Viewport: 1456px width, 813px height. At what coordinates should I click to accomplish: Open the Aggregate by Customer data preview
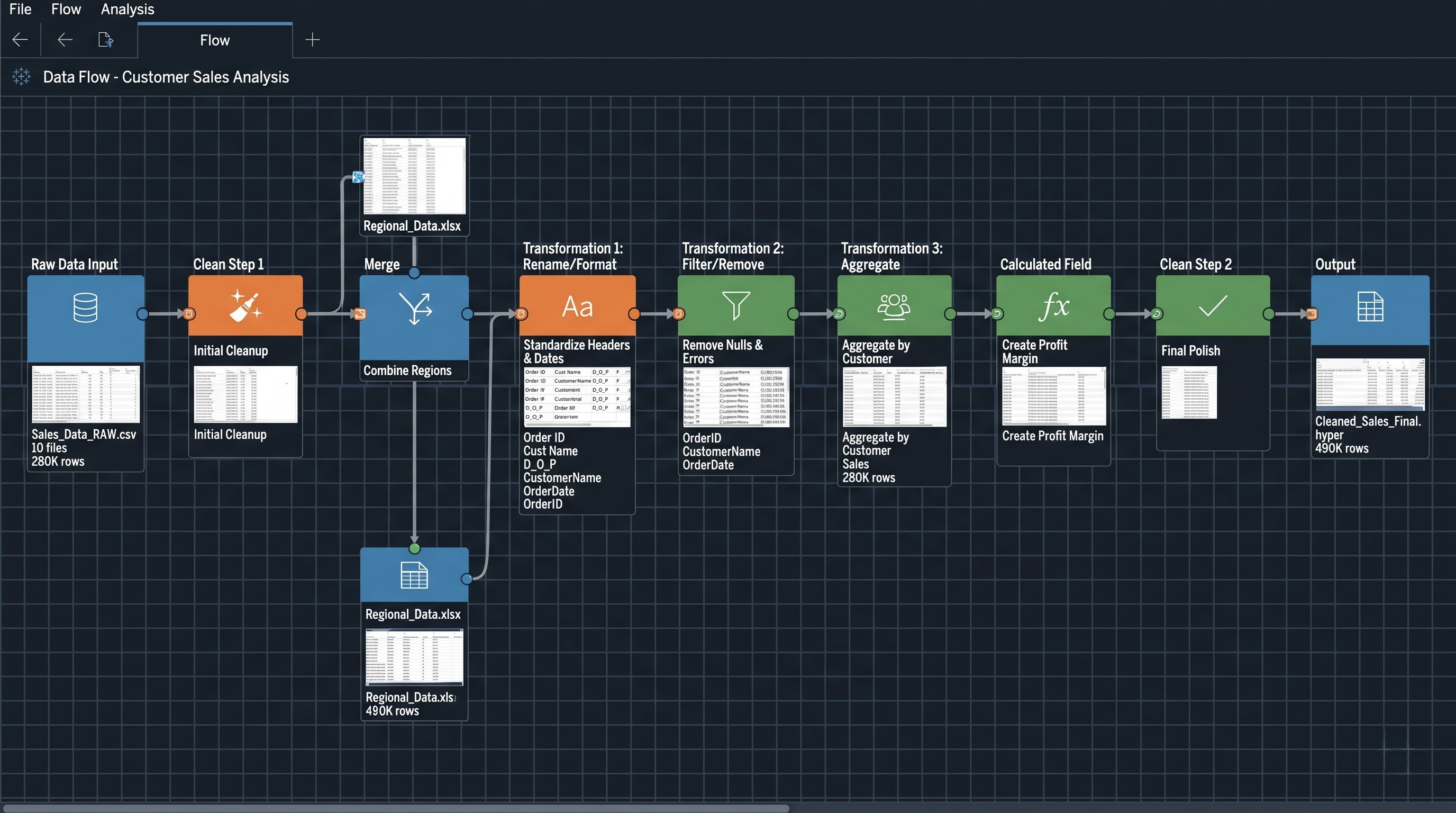tap(894, 397)
